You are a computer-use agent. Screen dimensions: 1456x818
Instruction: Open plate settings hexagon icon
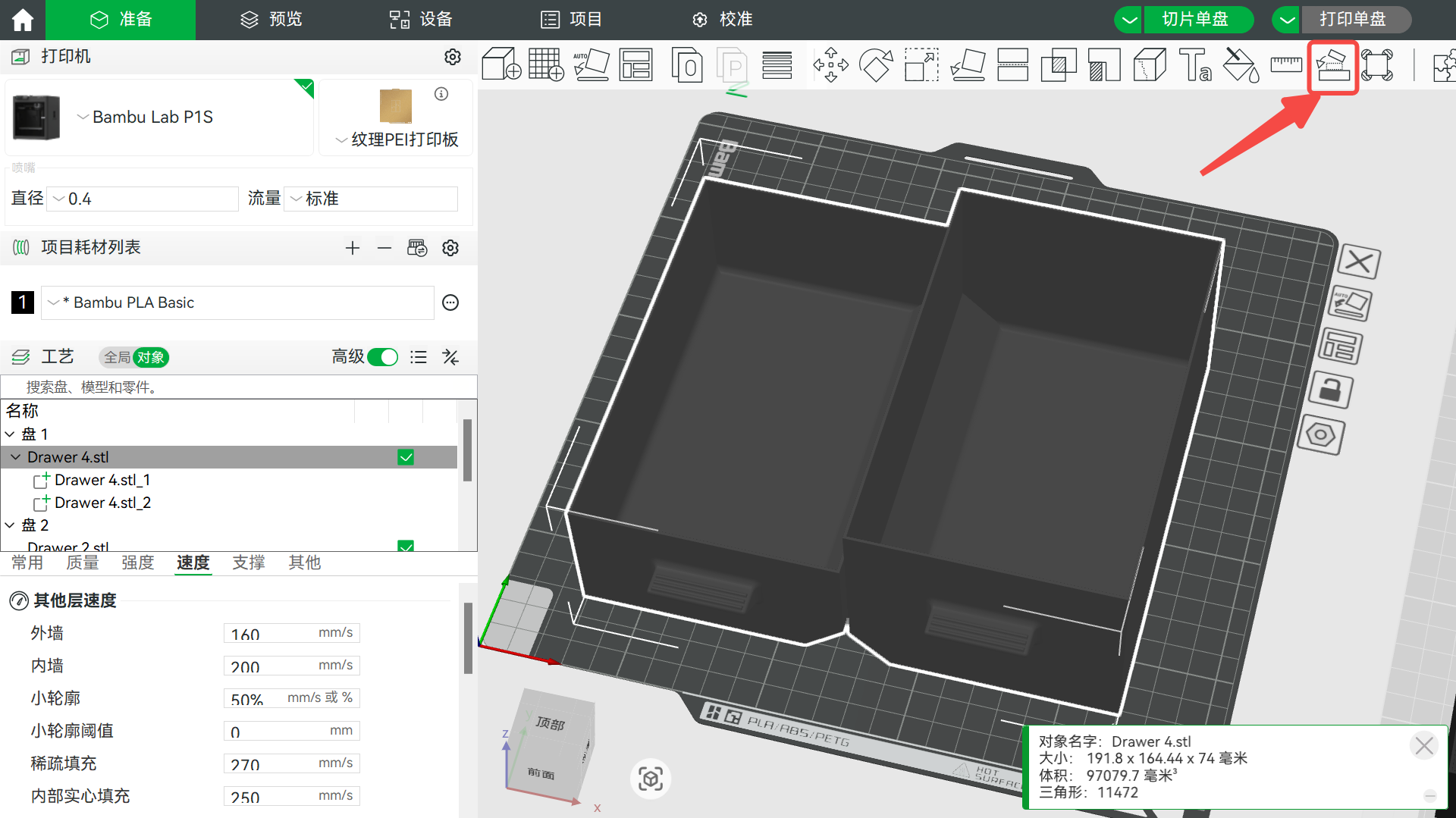click(1321, 434)
